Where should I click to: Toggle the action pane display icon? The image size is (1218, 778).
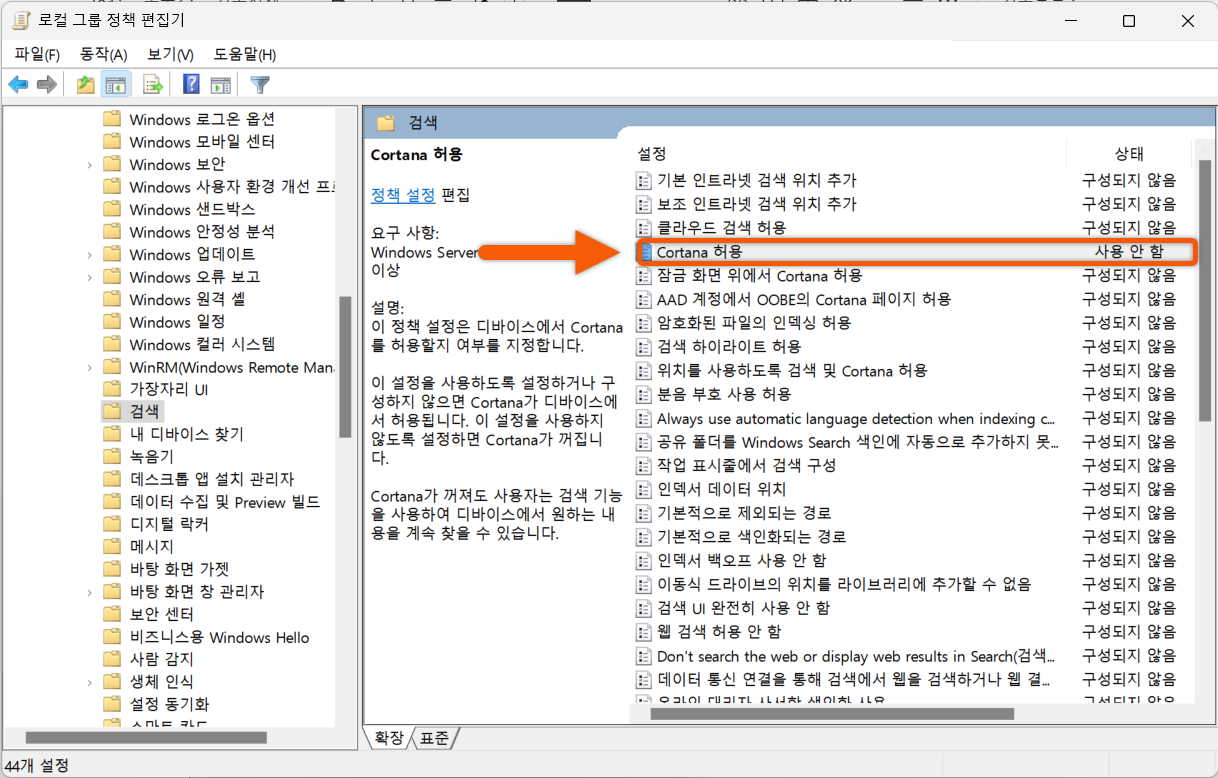pyautogui.click(x=221, y=84)
